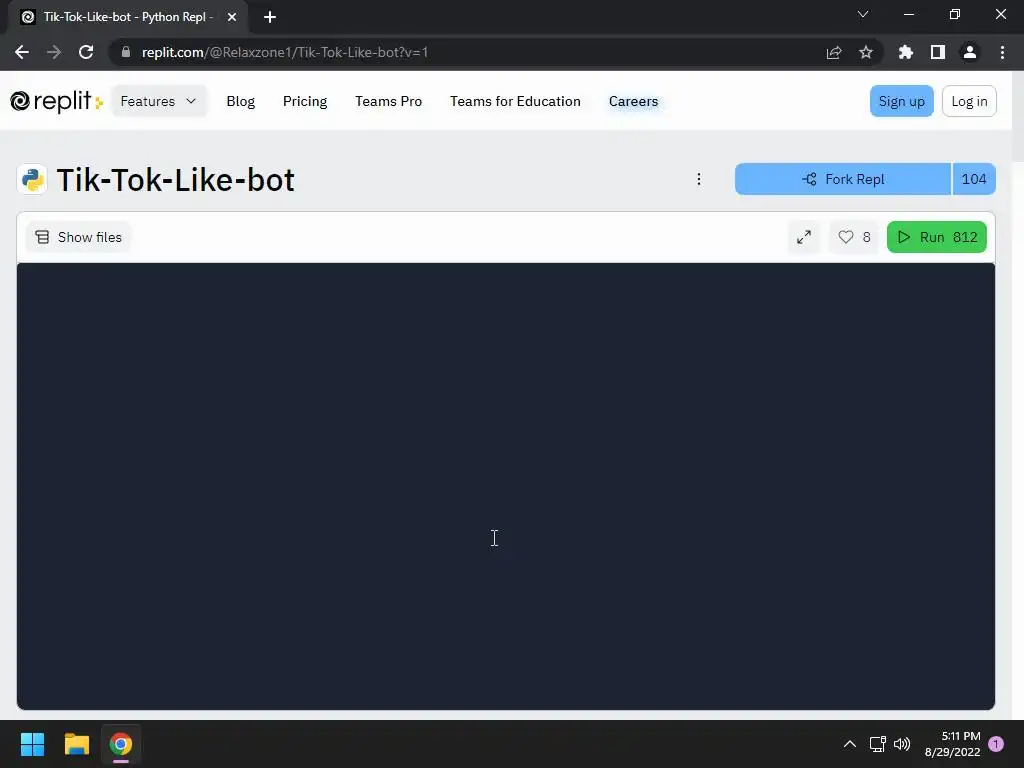Open a new browser tab
1024x768 pixels.
[x=270, y=17]
